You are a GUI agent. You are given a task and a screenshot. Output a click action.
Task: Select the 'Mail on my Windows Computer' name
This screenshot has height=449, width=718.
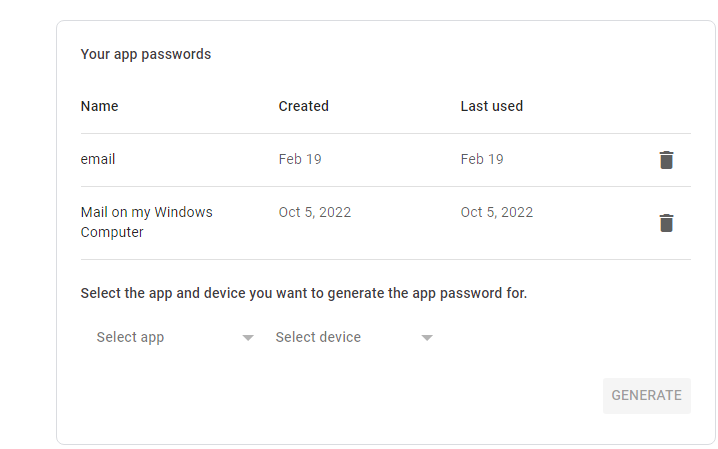[x=146, y=222]
